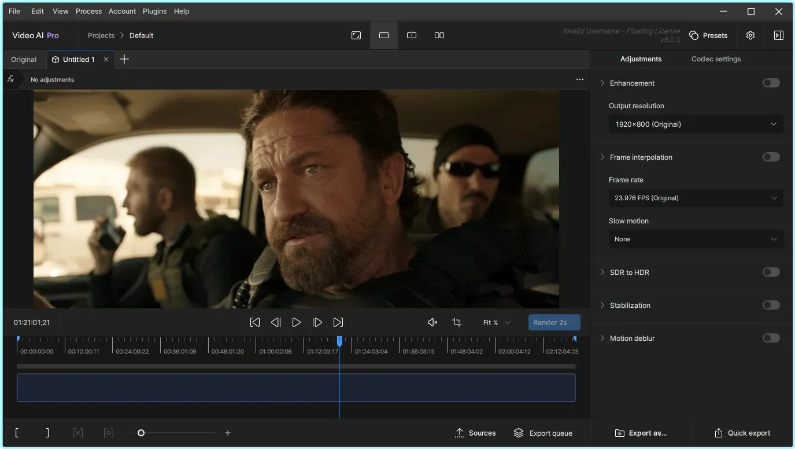Open the three-dot preview options menu
The width and height of the screenshot is (795, 449).
click(x=579, y=79)
